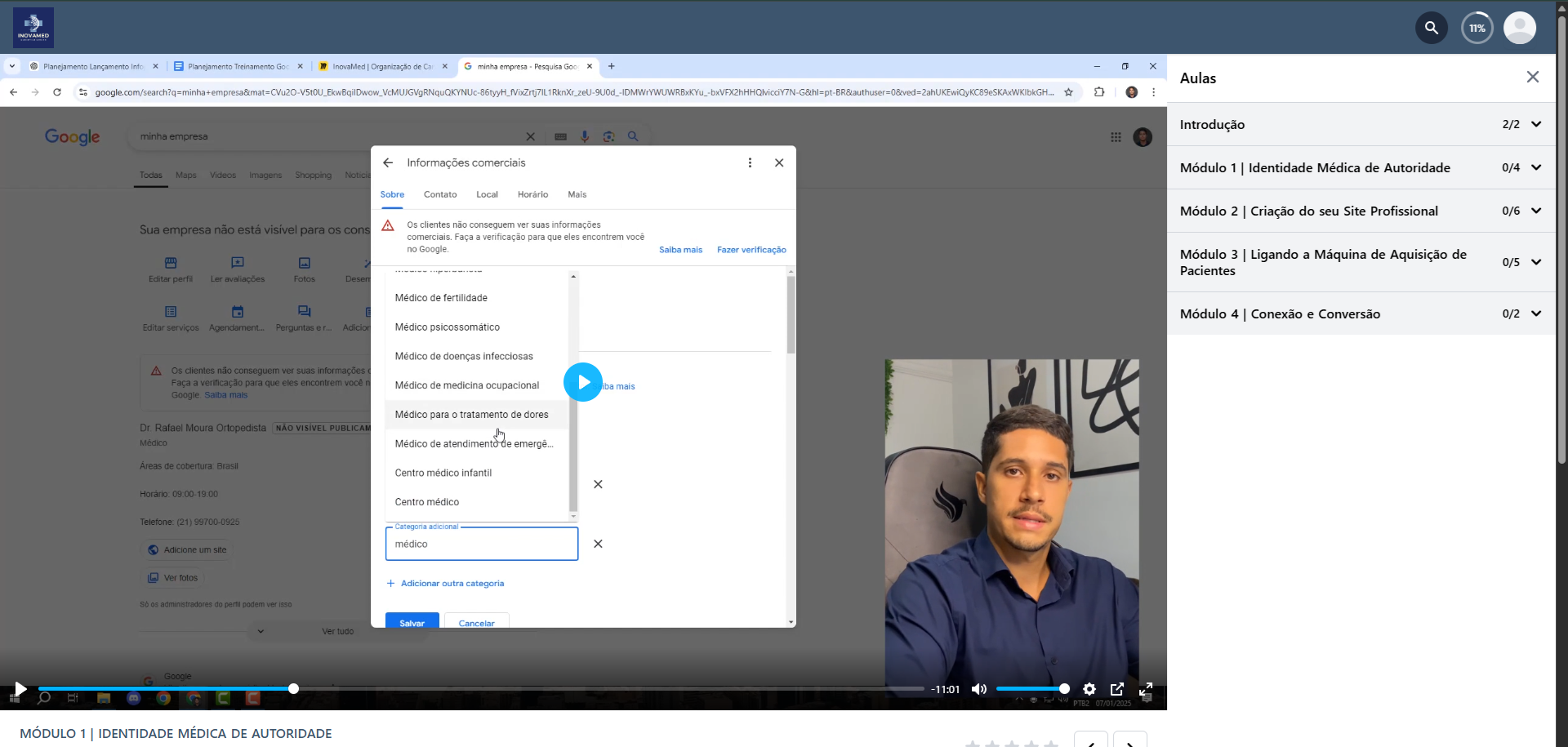This screenshot has height=747, width=1568.
Task: Open the user profile avatar
Action: click(1519, 28)
